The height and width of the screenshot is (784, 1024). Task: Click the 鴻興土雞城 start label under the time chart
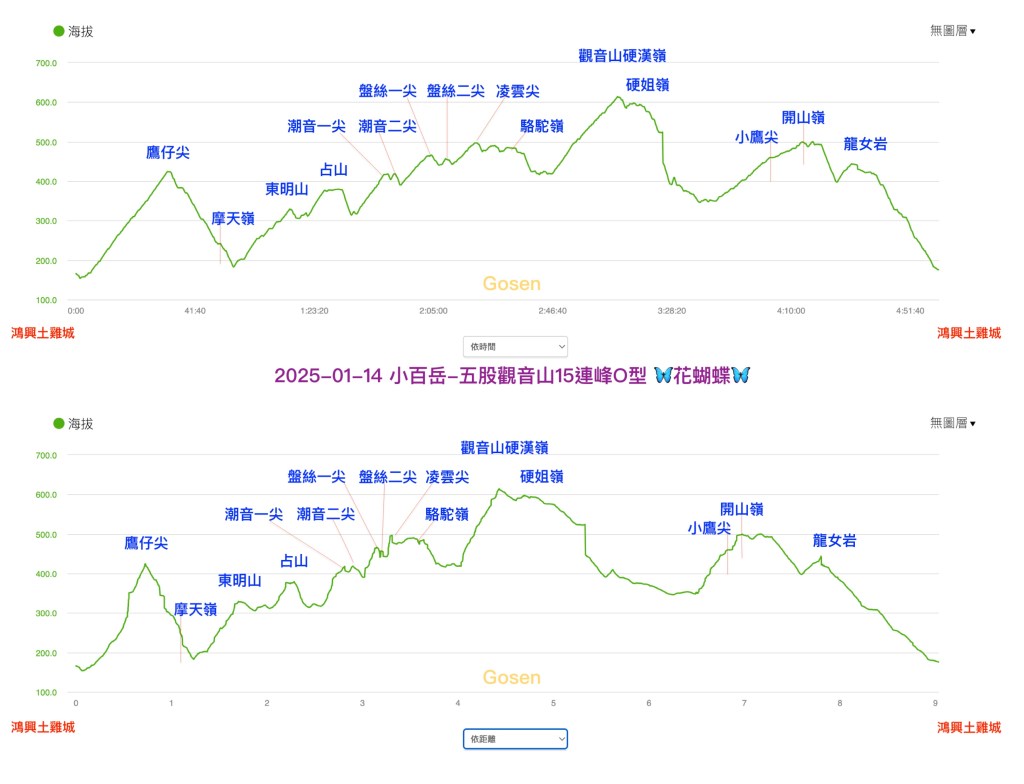click(43, 334)
